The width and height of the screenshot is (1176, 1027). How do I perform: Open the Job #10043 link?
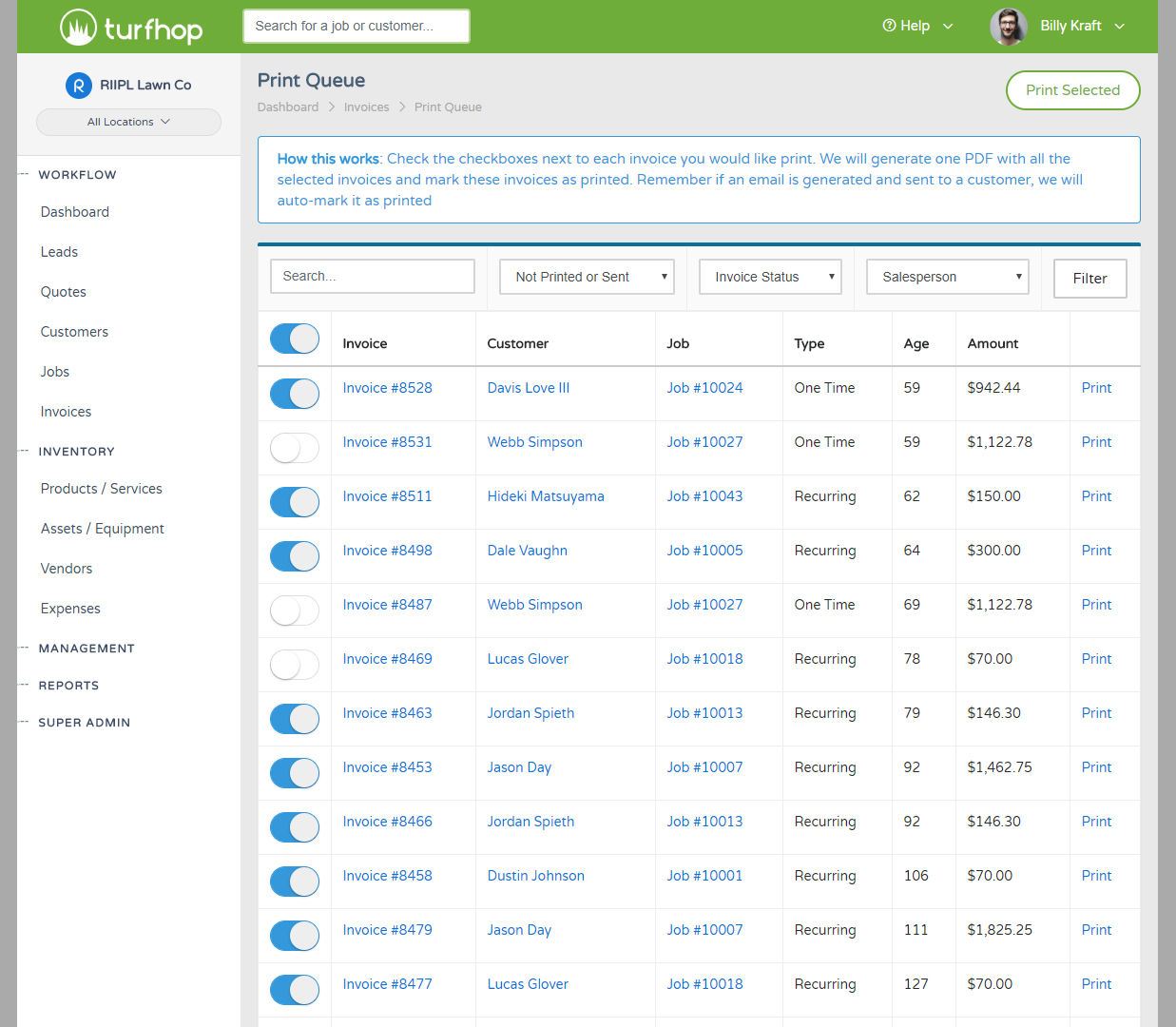tap(704, 496)
